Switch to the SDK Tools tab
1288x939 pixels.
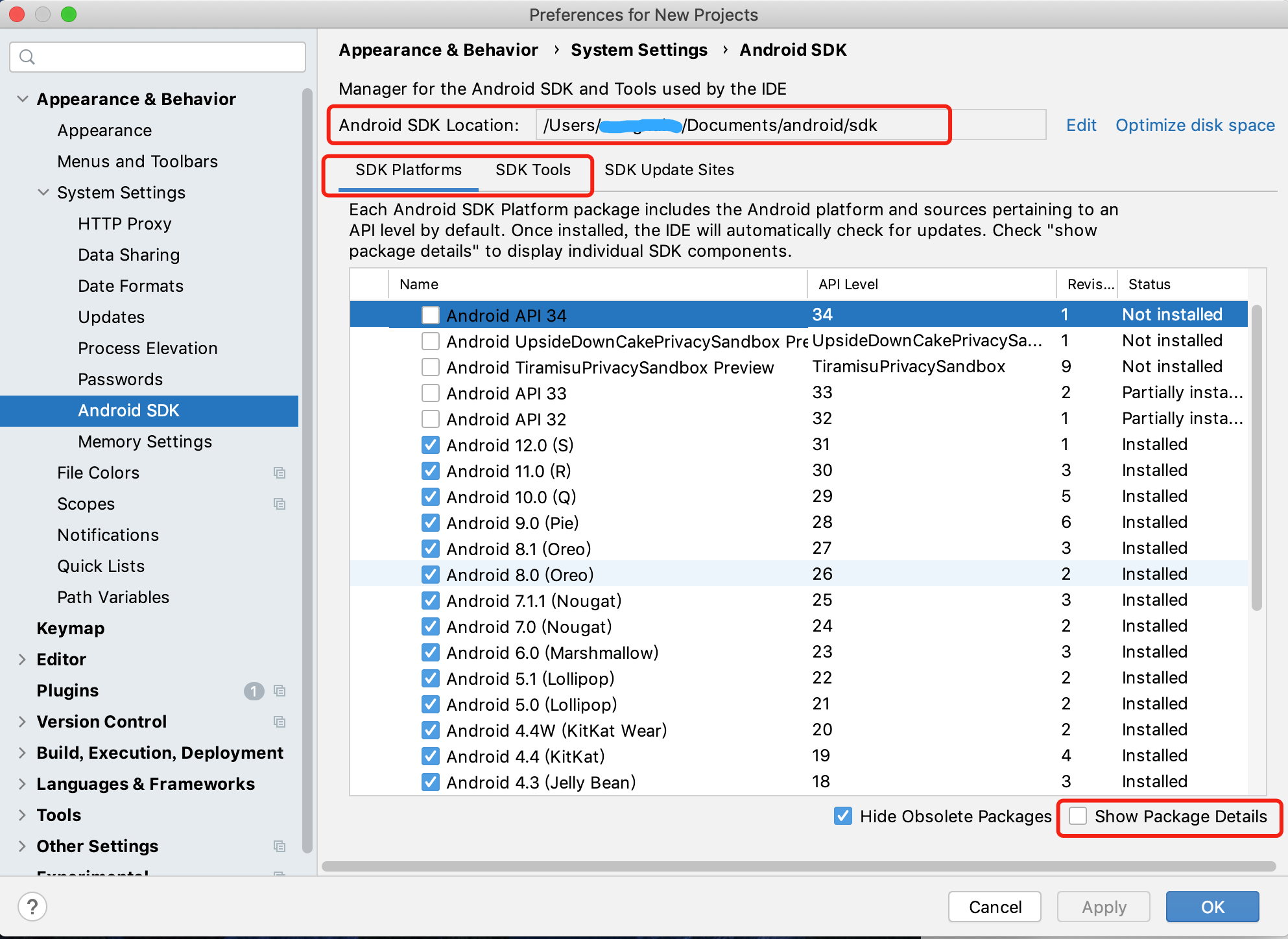533,170
